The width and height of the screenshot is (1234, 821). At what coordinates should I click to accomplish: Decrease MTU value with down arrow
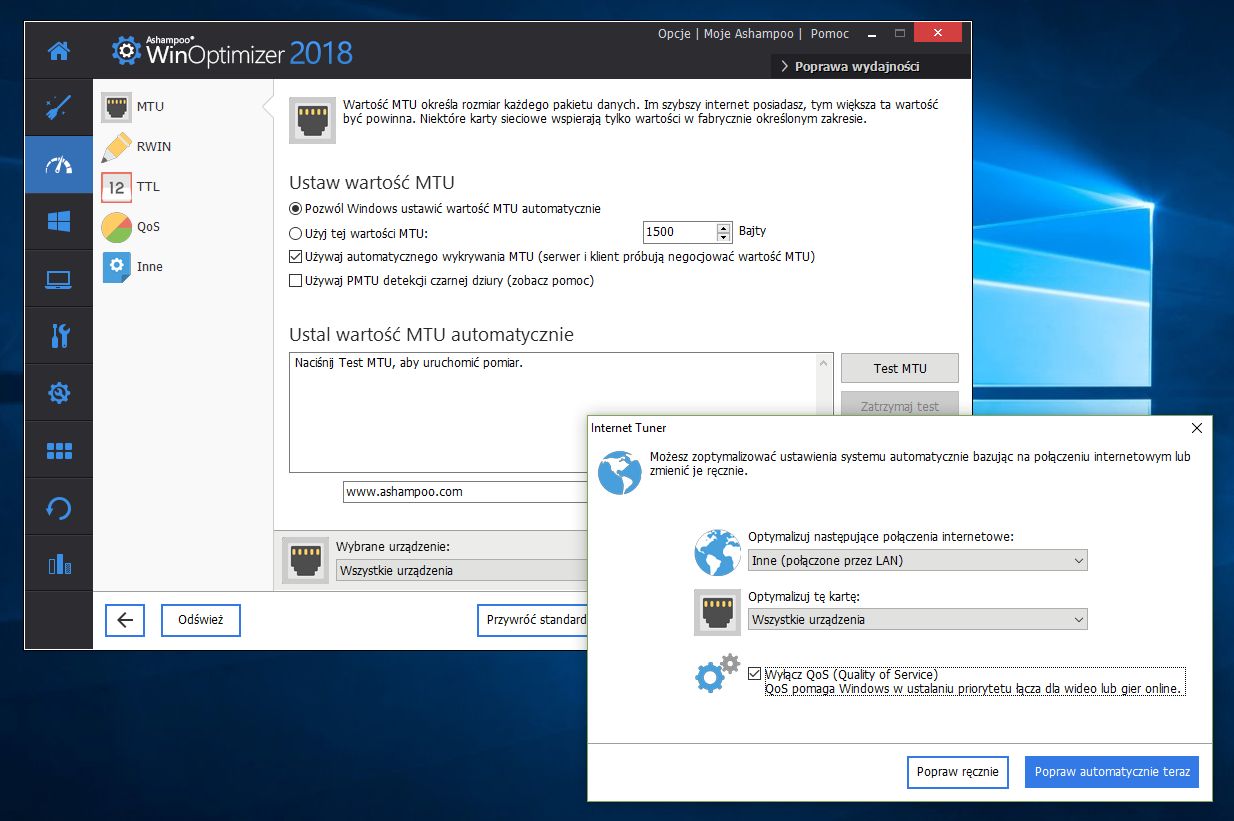click(x=724, y=237)
